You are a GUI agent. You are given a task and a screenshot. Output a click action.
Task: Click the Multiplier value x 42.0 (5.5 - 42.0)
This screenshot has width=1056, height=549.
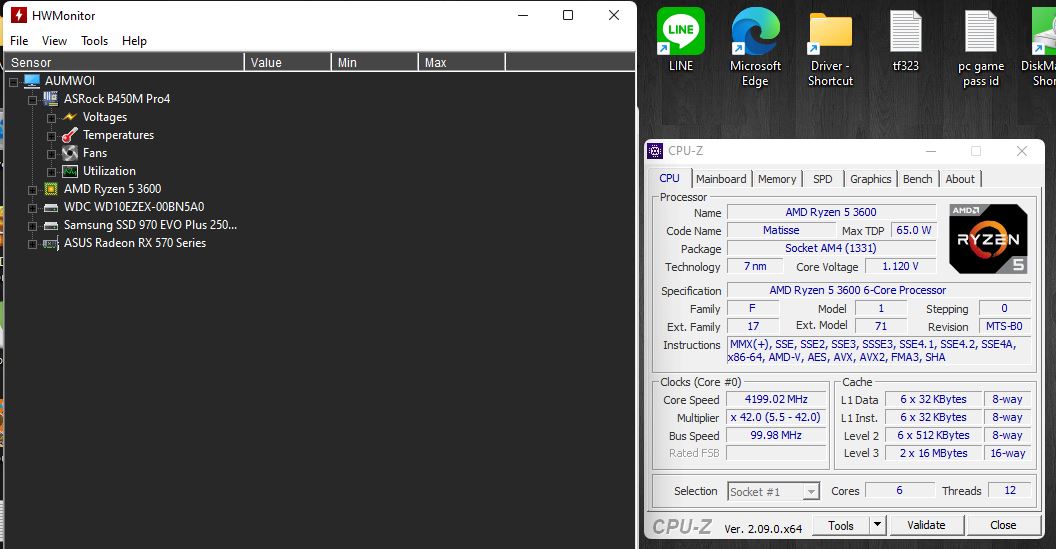point(776,418)
